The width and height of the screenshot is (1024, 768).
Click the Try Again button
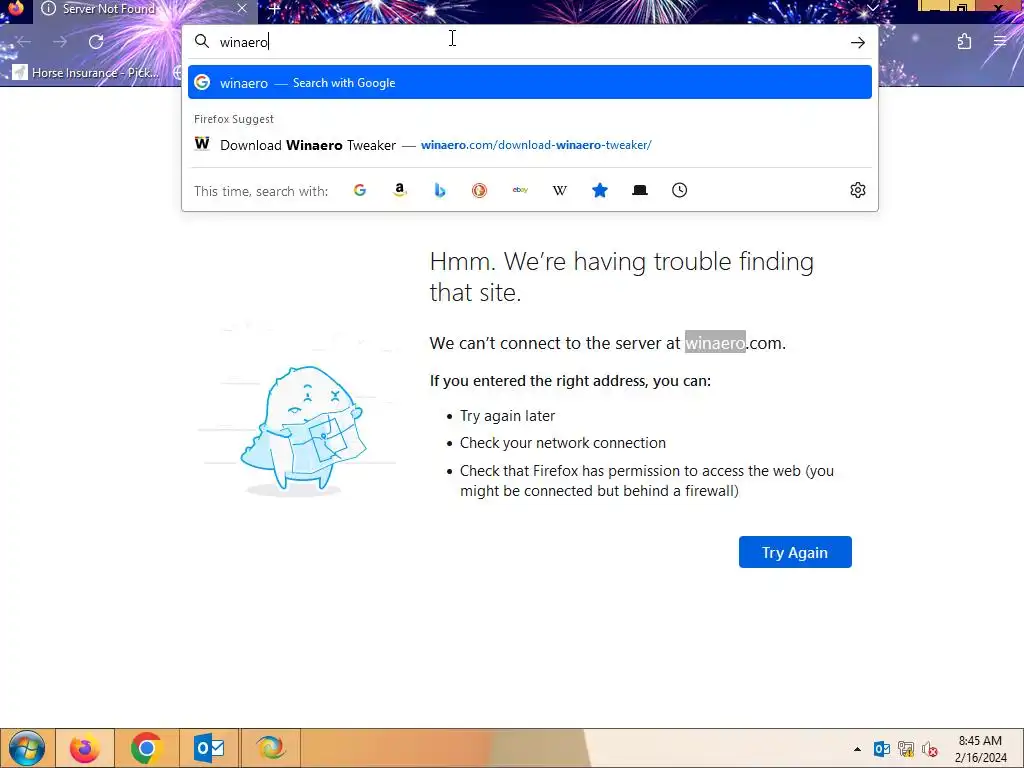point(795,552)
